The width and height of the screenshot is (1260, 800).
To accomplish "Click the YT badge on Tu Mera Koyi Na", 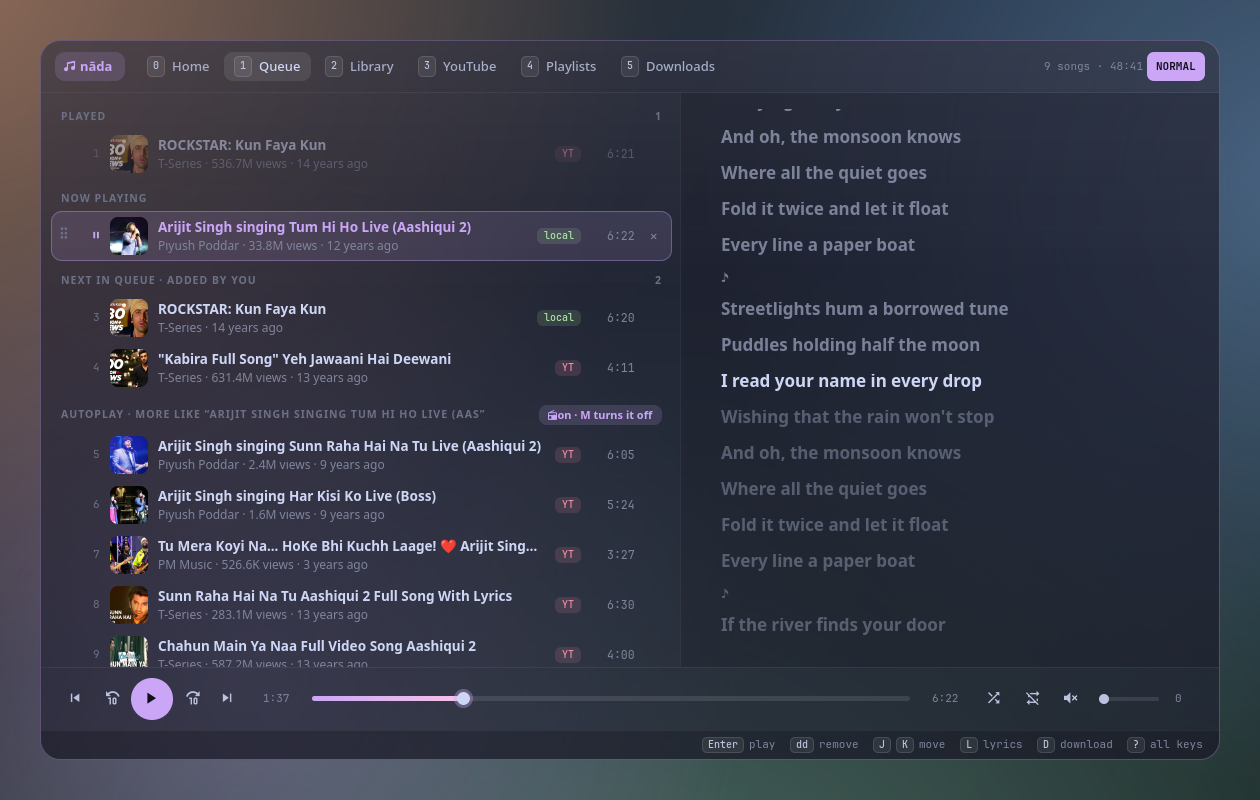I will [568, 555].
